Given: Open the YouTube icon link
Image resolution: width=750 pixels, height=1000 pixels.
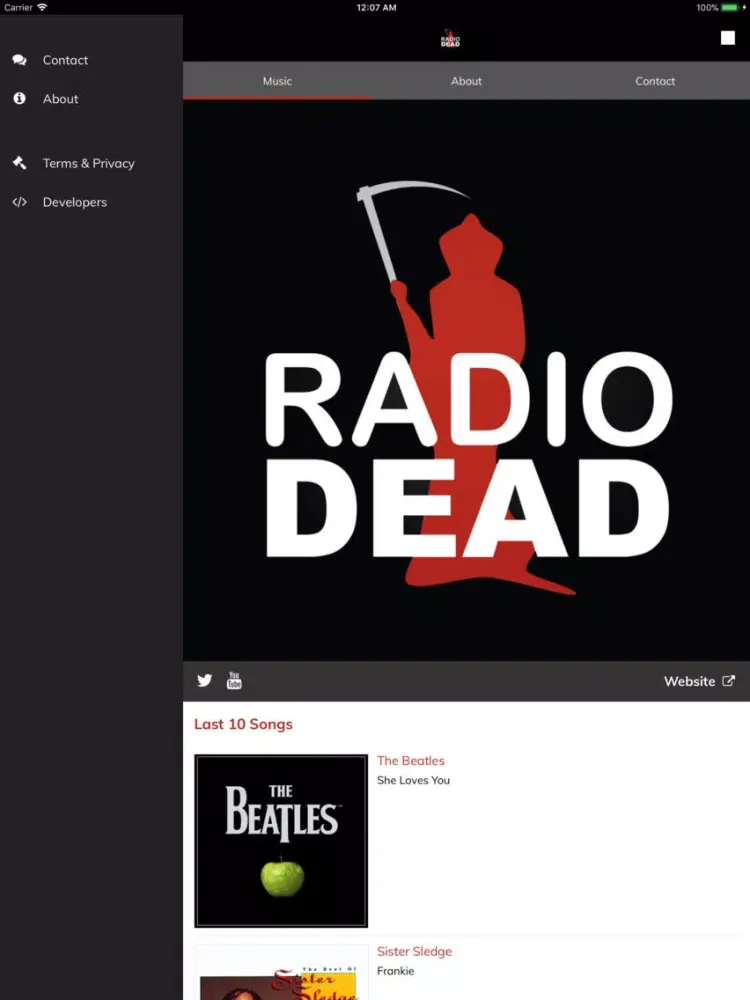Looking at the screenshot, I should coord(234,680).
